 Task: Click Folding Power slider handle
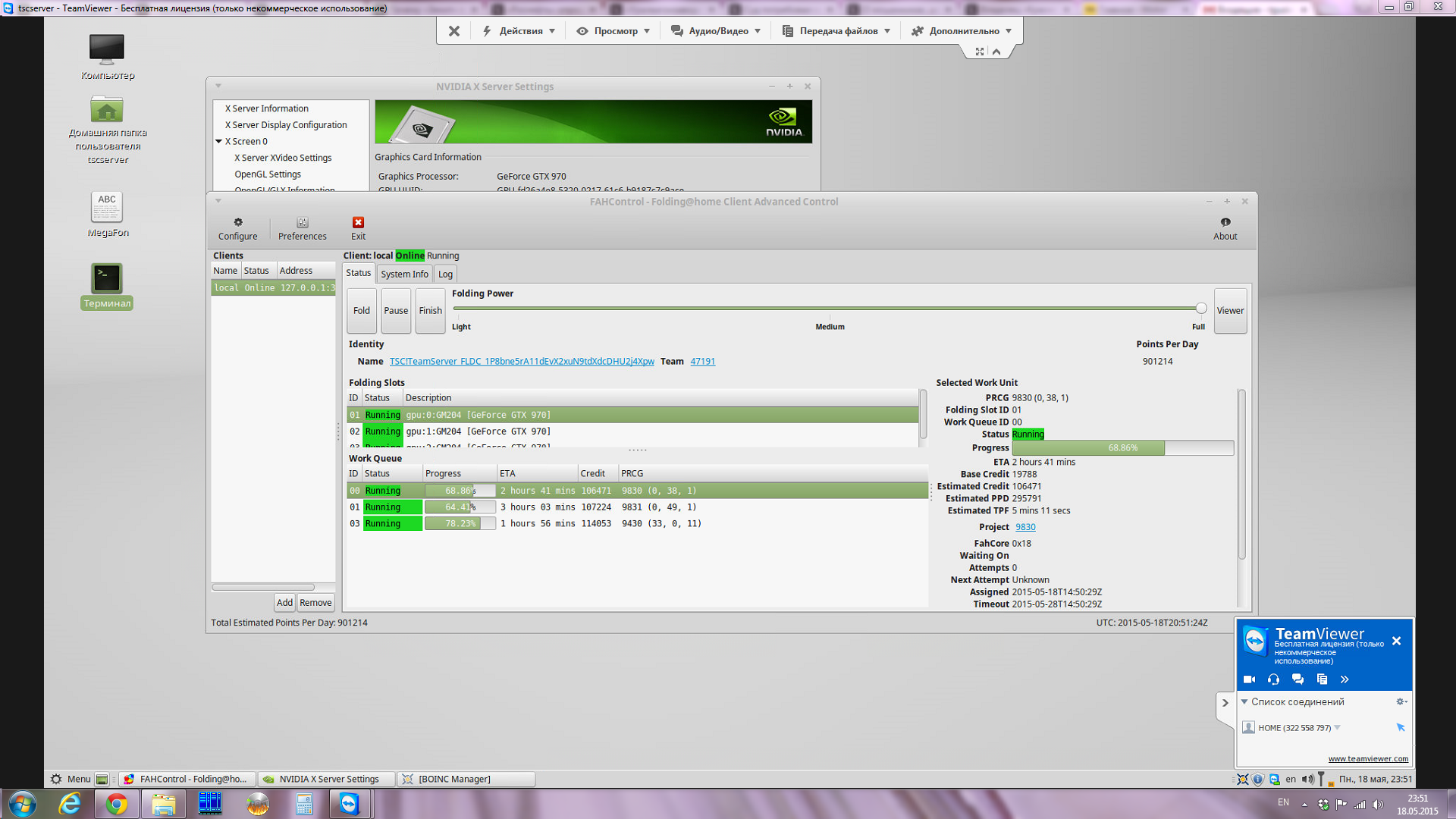[x=1201, y=309]
